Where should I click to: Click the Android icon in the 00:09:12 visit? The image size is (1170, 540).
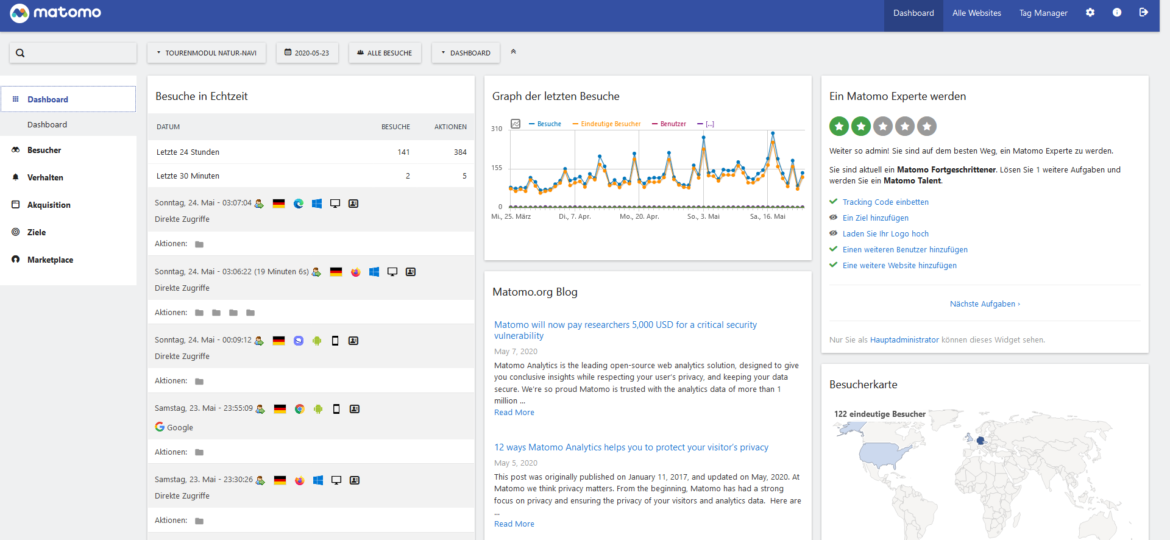click(317, 340)
